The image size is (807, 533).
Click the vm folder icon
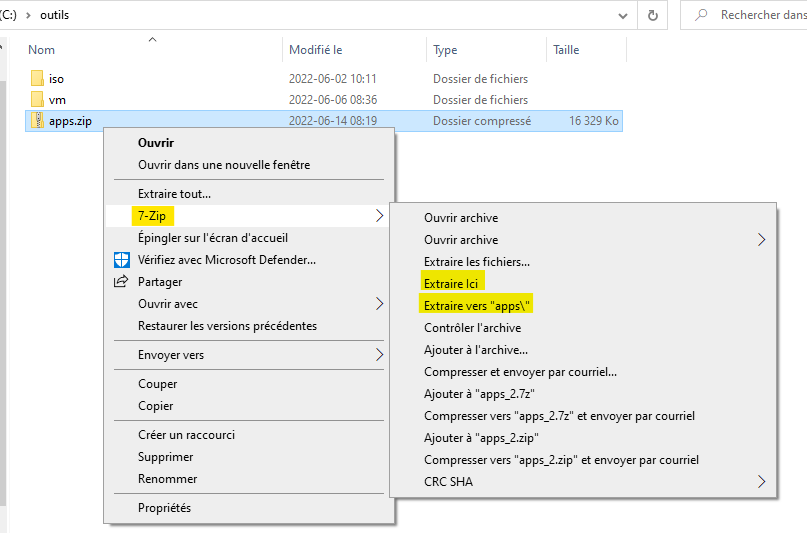click(x=37, y=100)
